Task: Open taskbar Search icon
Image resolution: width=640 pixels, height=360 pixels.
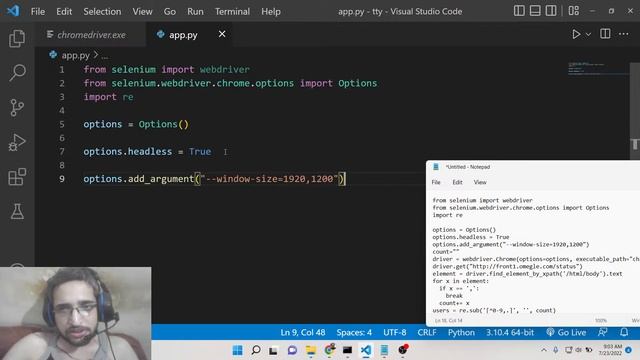Action: tap(256, 350)
